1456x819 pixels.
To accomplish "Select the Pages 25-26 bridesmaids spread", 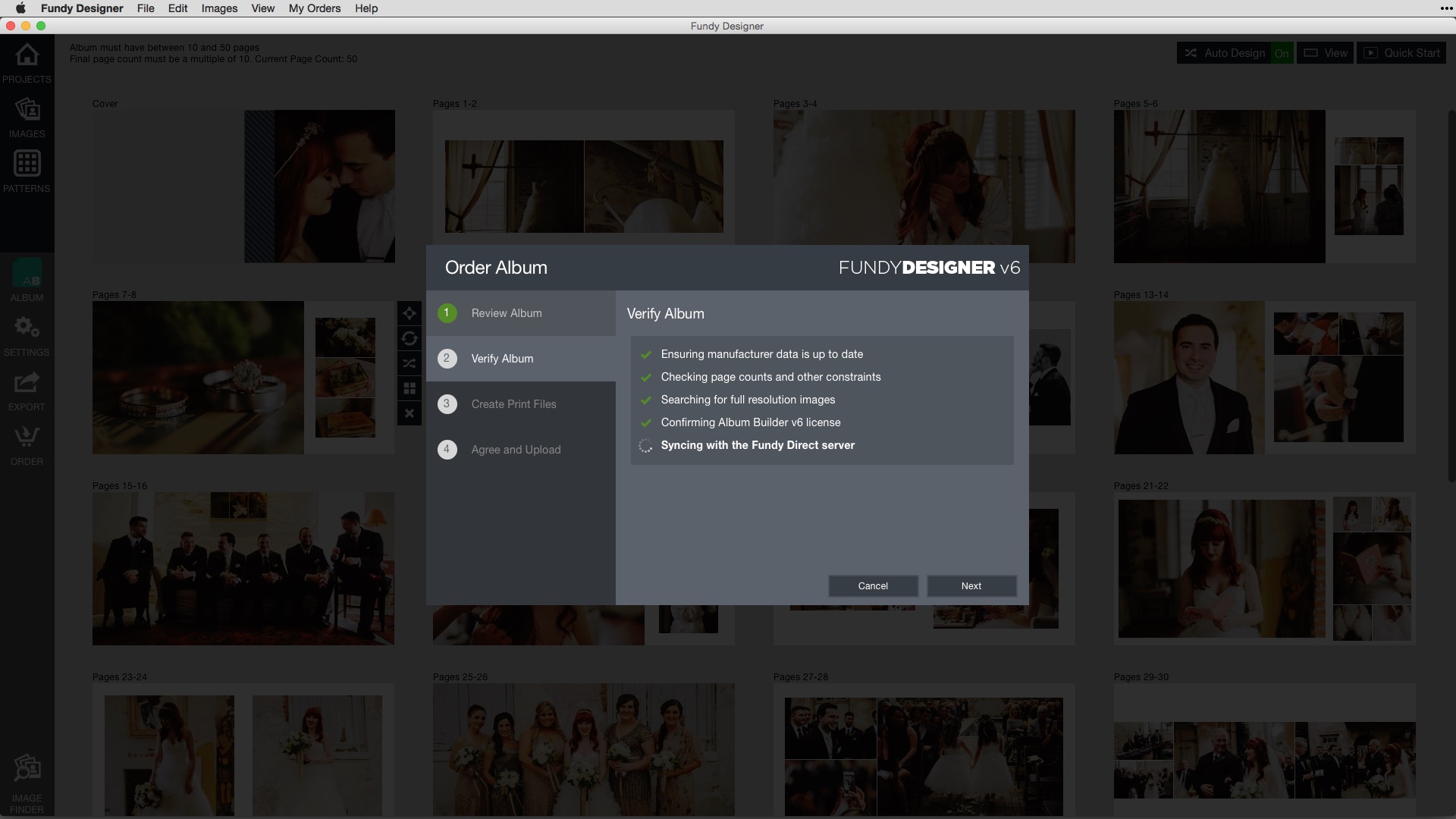I will 584,749.
